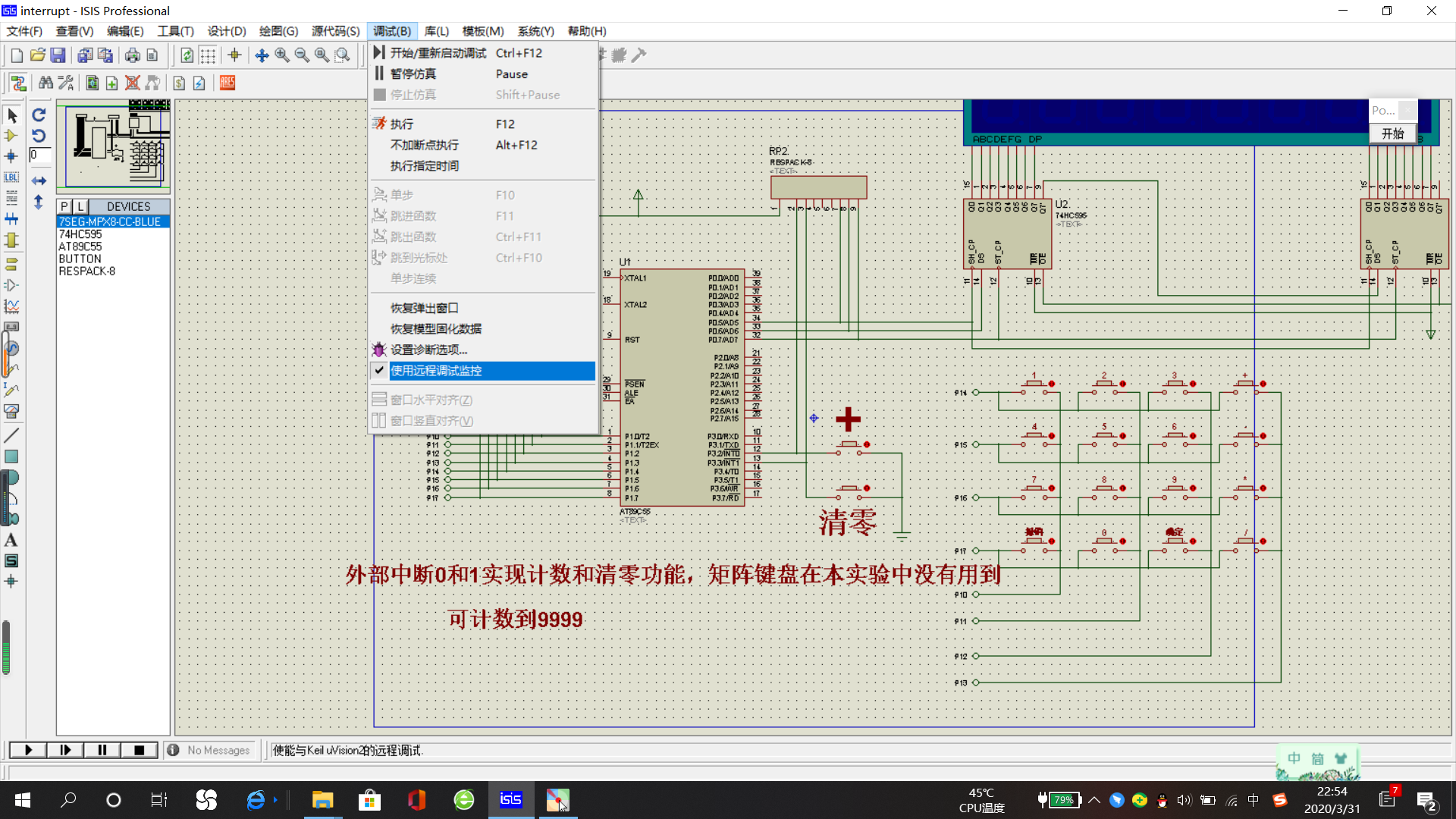
Task: Toggle 使用远程调试监控 checked menu item
Action: click(483, 371)
